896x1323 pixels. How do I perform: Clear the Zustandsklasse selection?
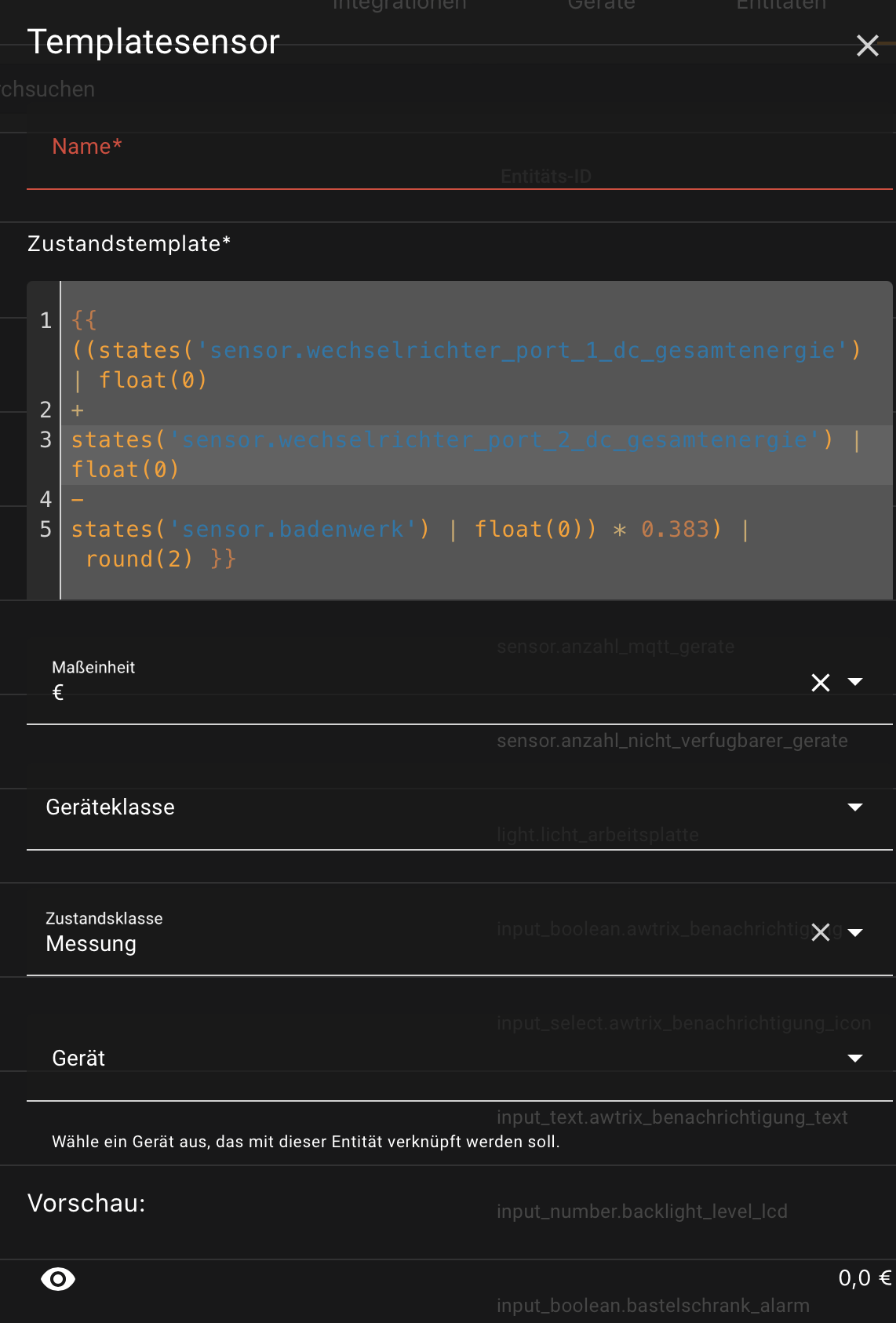[x=820, y=932]
